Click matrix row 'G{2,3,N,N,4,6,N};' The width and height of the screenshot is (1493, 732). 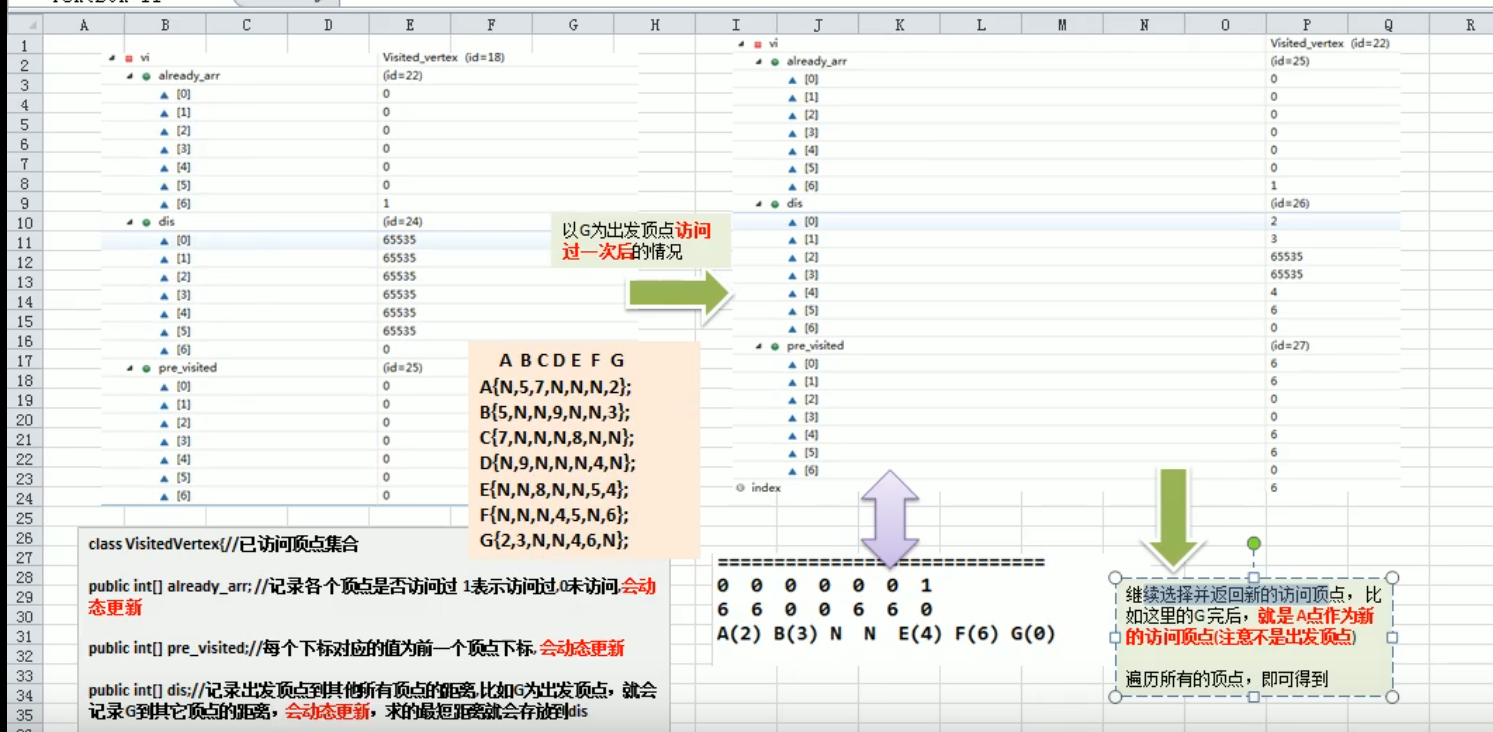click(556, 541)
